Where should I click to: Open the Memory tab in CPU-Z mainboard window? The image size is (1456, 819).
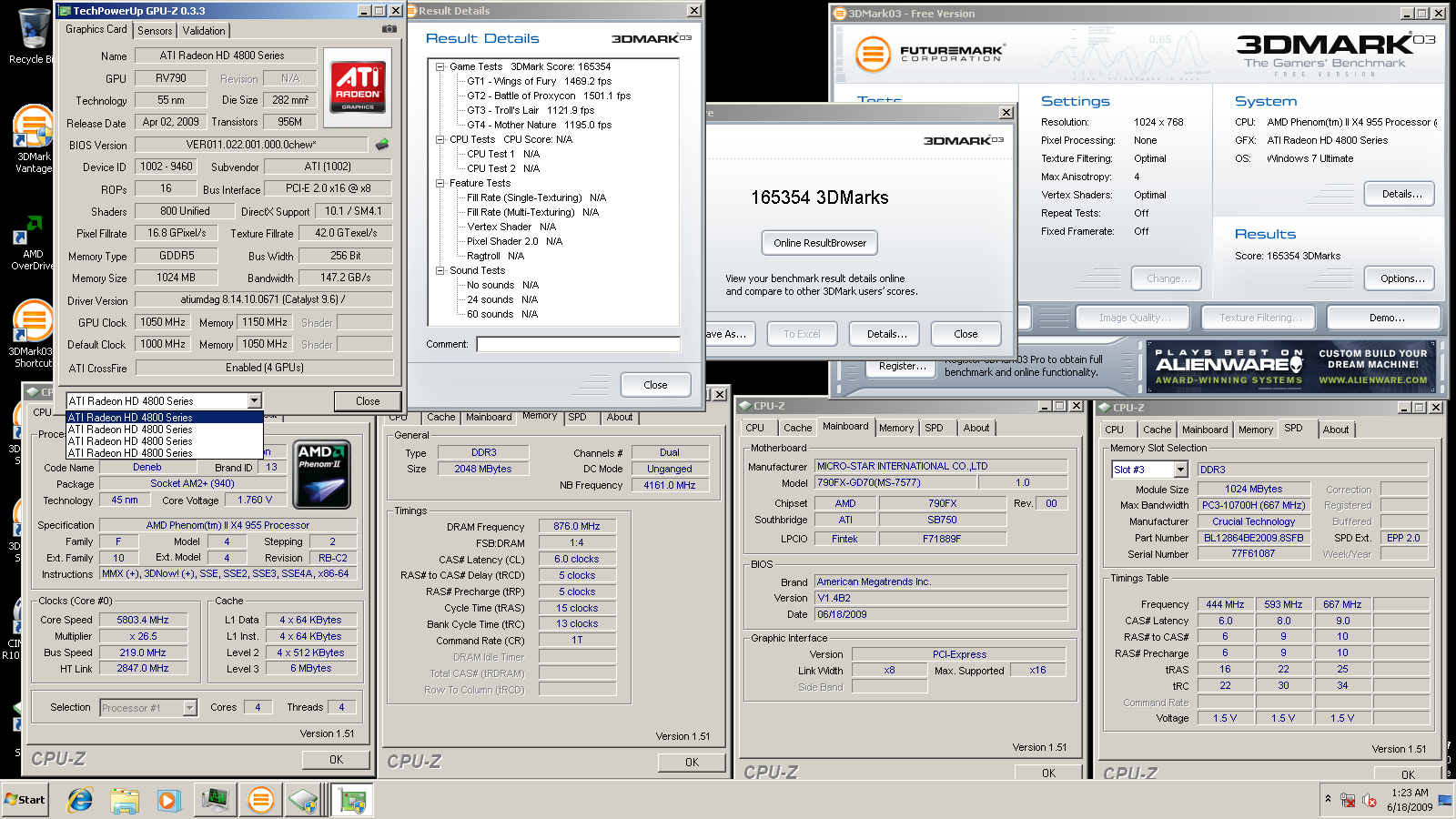coord(895,428)
